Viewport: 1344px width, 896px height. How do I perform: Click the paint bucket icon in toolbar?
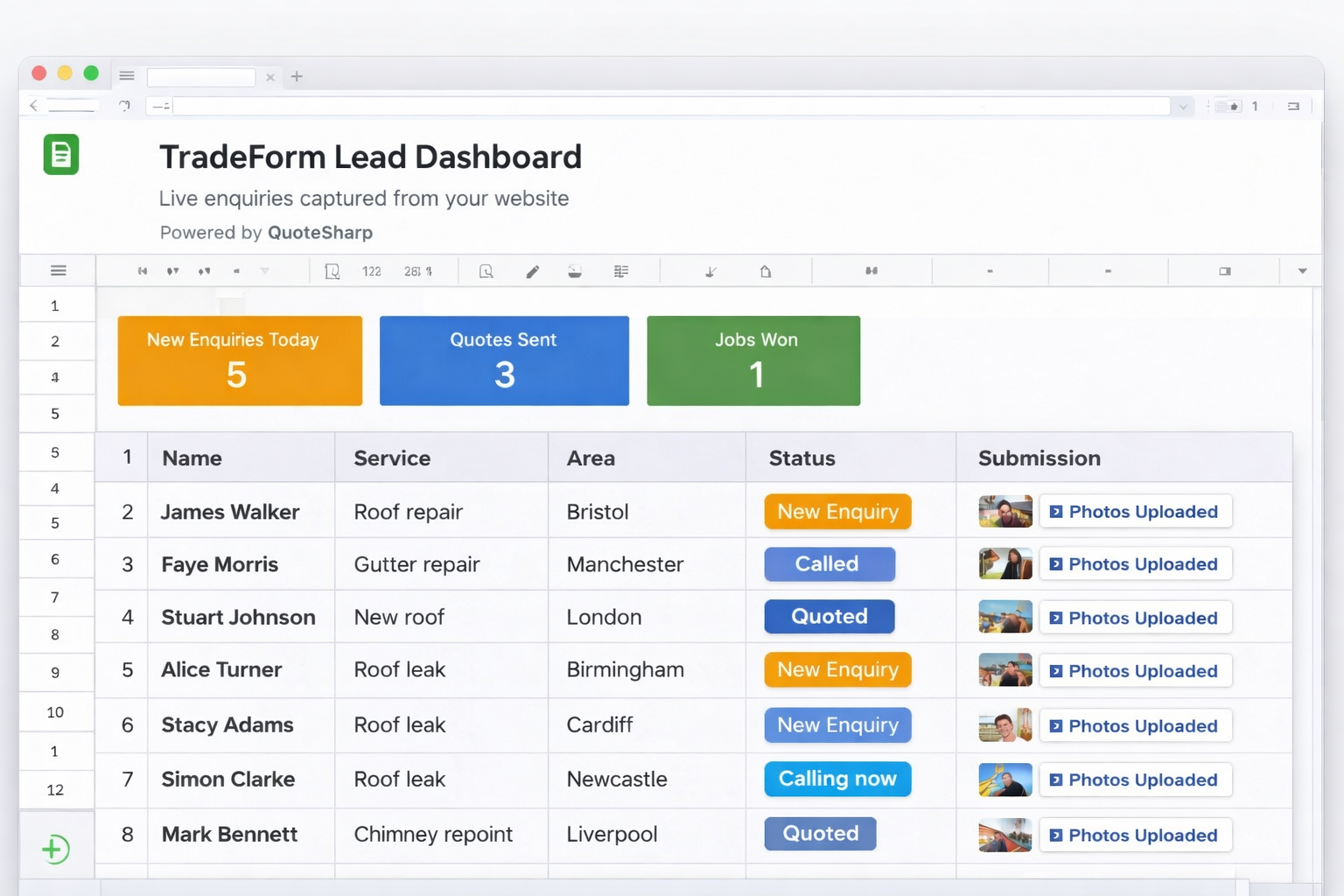(x=574, y=271)
